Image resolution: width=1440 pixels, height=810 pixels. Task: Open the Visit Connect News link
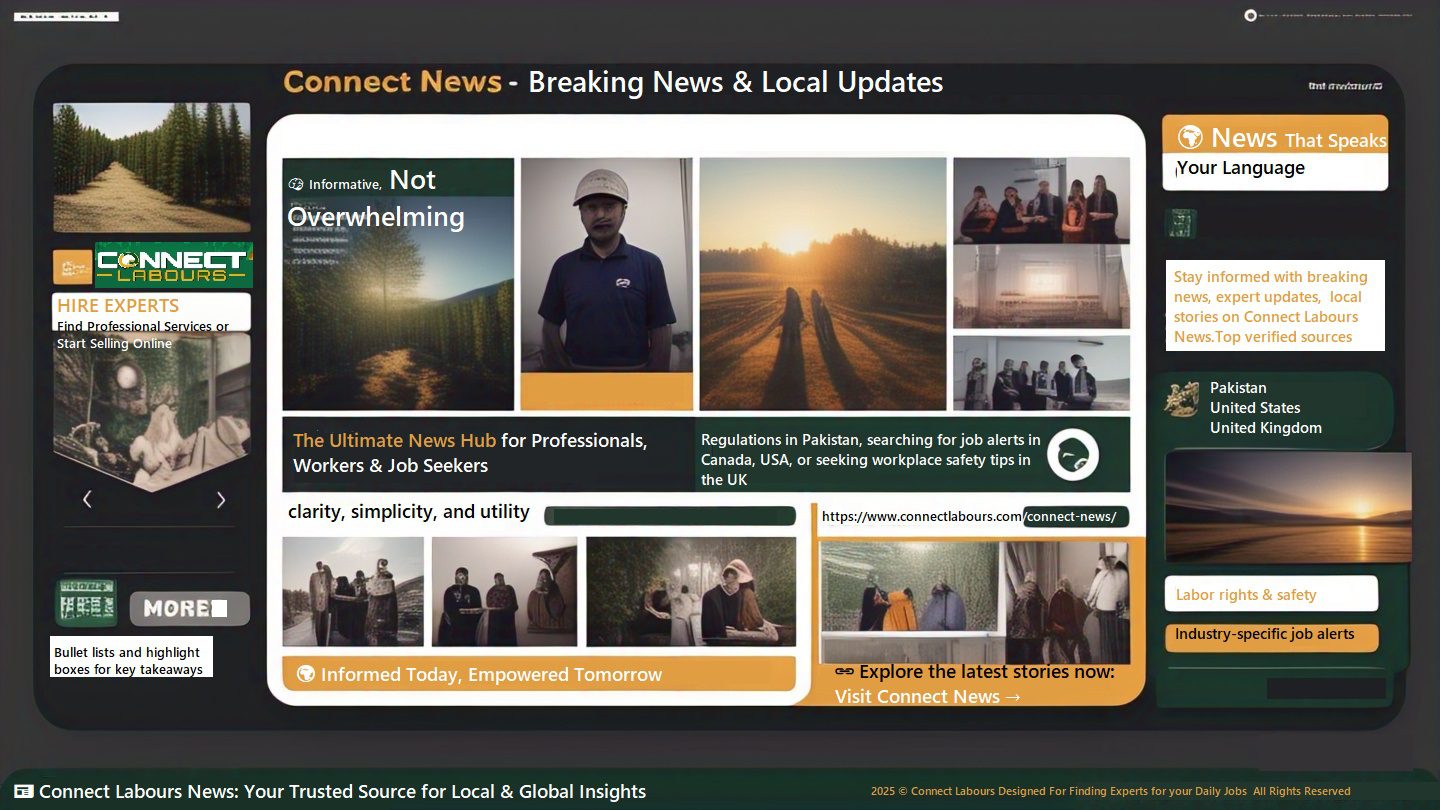coord(927,696)
